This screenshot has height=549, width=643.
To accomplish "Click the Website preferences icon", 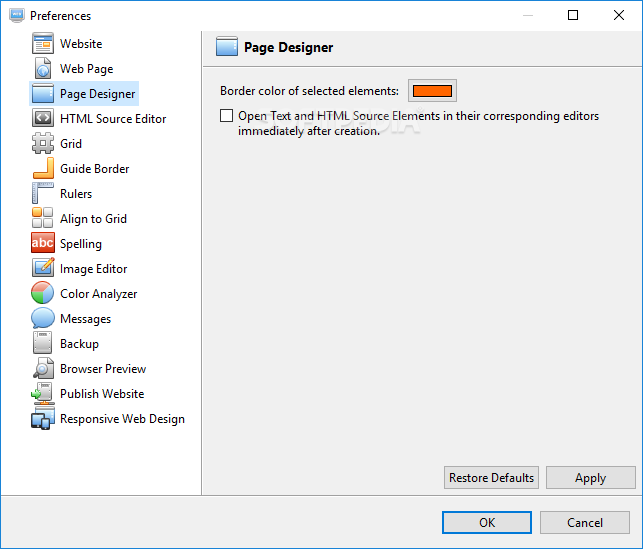I will tap(43, 43).
